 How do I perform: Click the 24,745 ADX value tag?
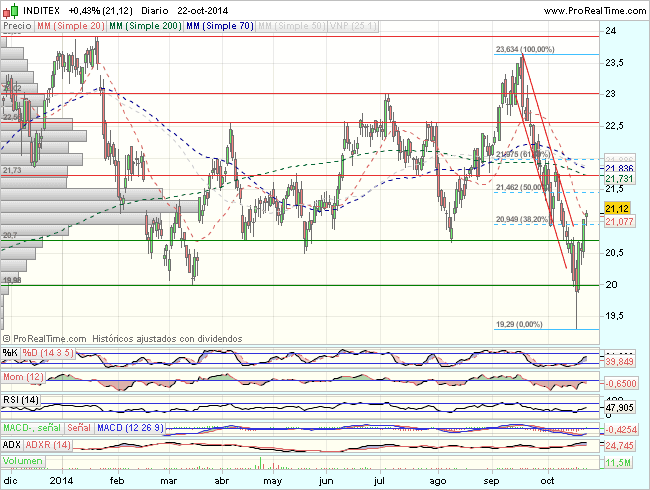[619, 446]
